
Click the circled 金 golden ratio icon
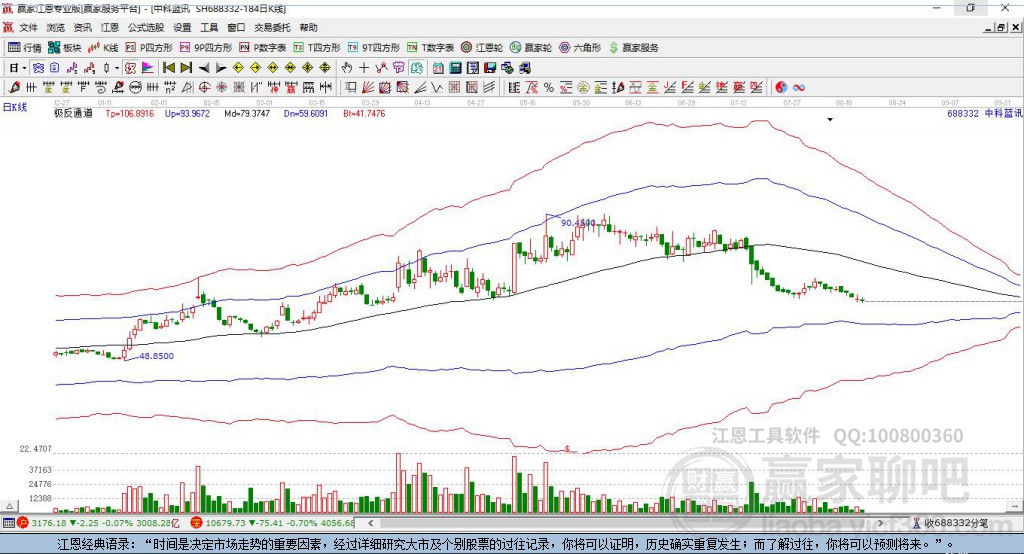[x=583, y=87]
